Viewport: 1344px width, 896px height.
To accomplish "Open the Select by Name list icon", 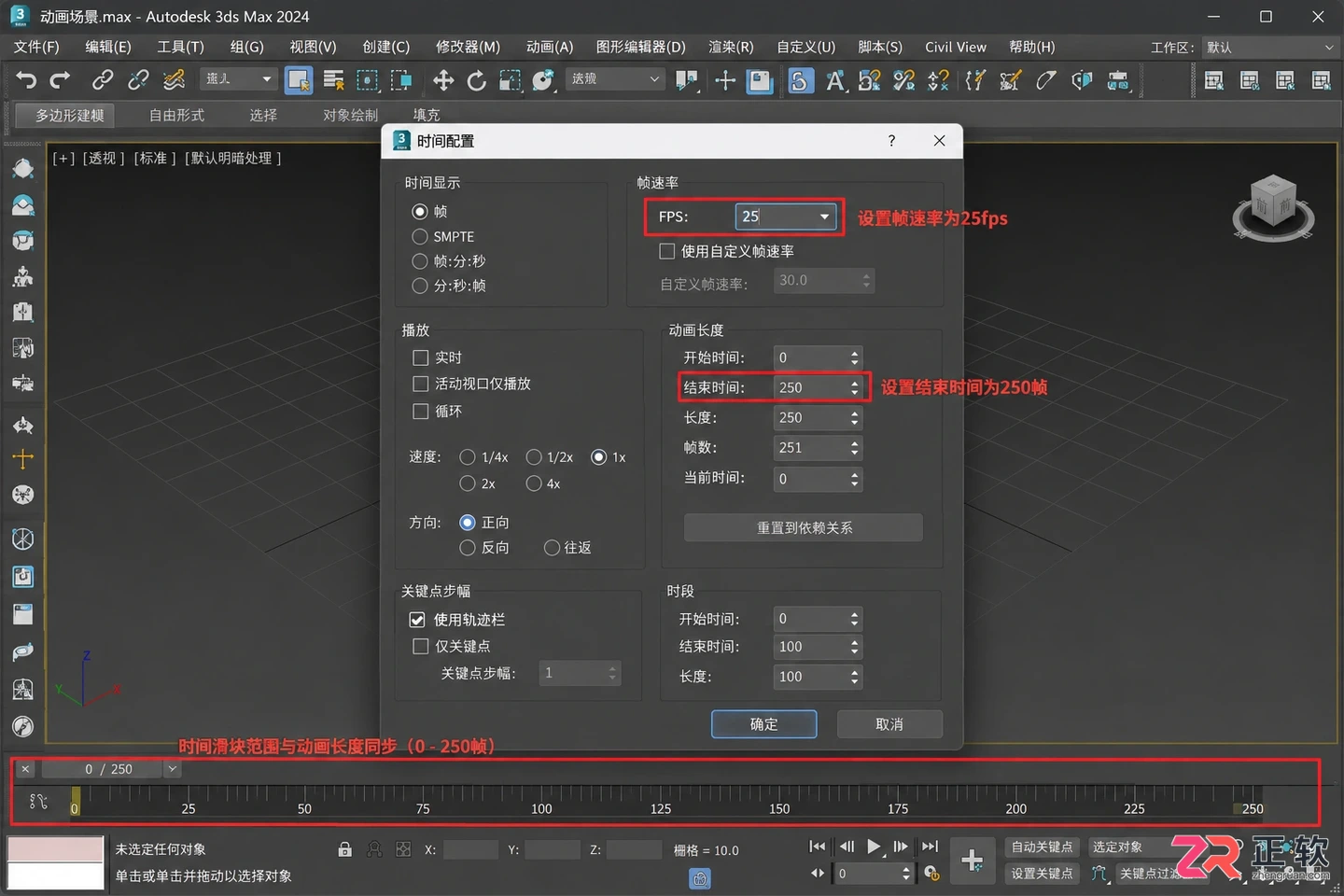I will 333,81.
